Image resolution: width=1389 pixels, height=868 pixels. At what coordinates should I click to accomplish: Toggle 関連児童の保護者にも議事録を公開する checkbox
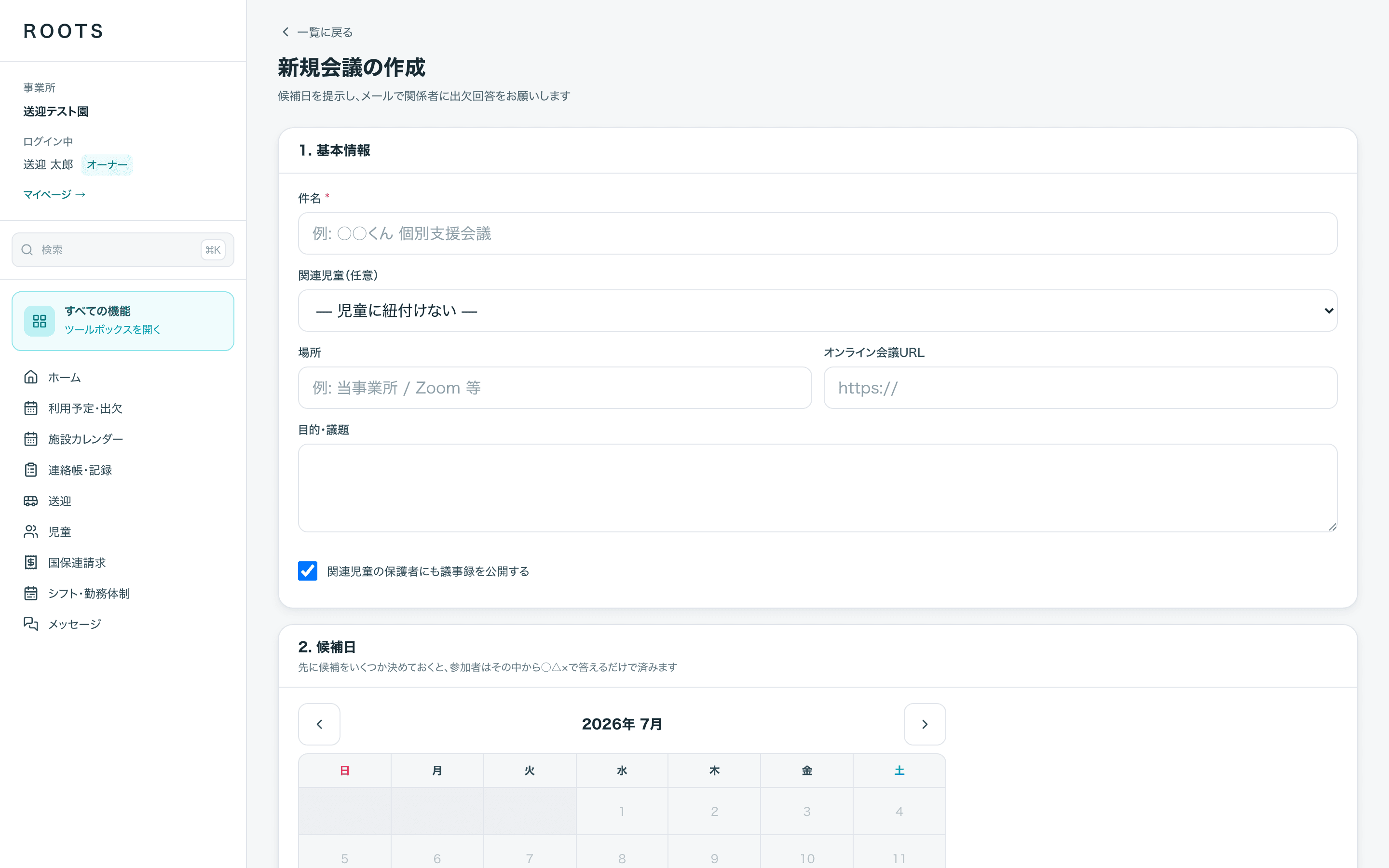point(308,570)
